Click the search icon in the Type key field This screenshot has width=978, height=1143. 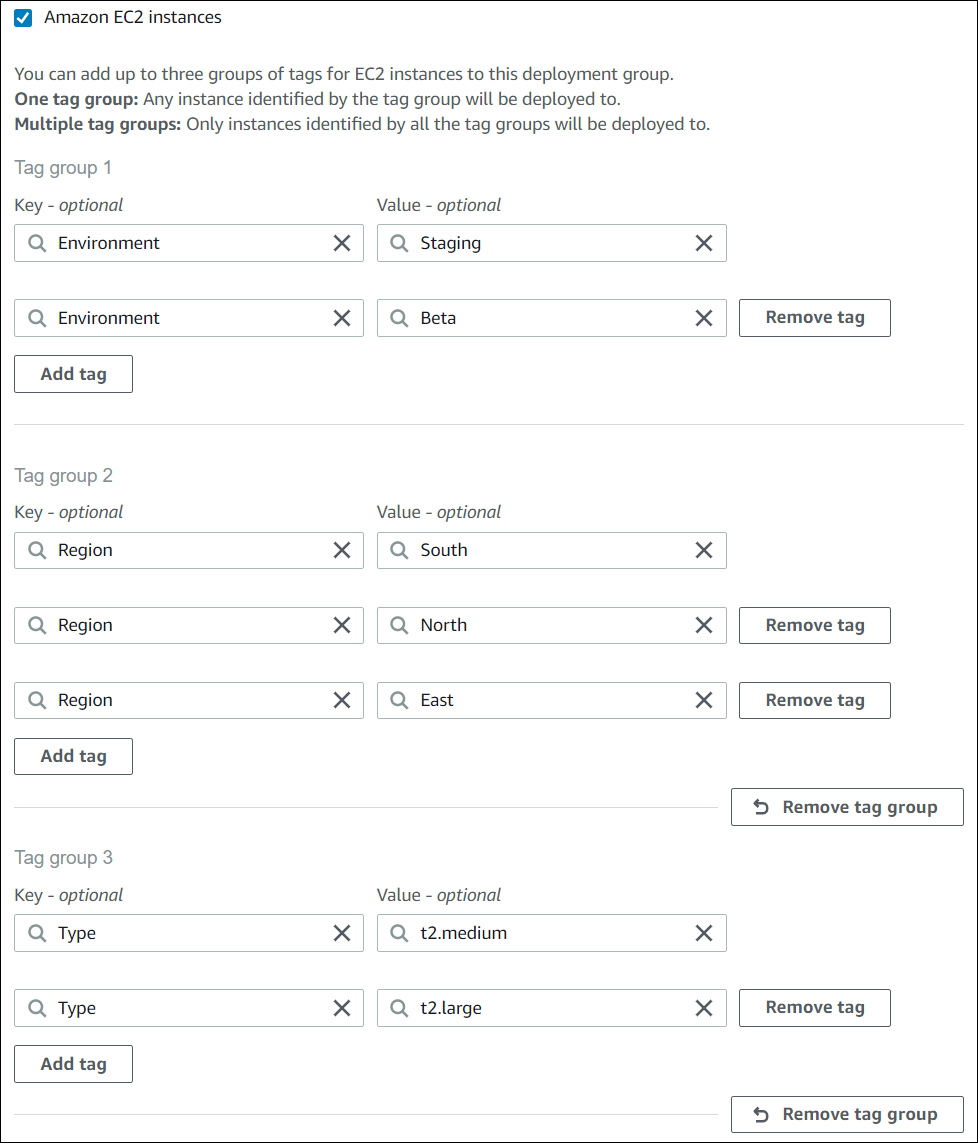[x=37, y=933]
